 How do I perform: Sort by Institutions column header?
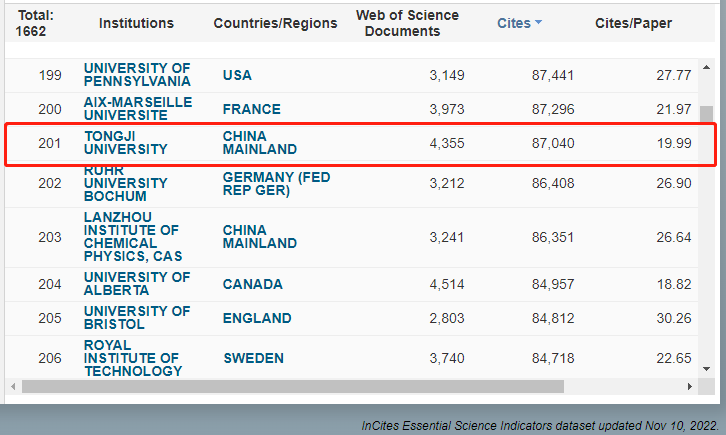pyautogui.click(x=136, y=23)
